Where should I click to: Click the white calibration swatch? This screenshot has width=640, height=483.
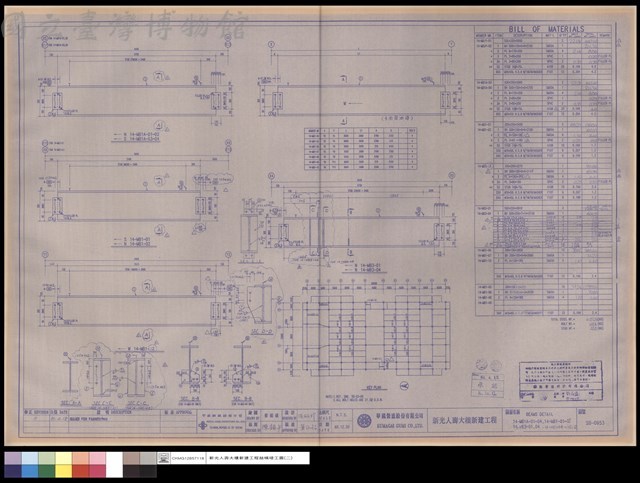click(114, 465)
